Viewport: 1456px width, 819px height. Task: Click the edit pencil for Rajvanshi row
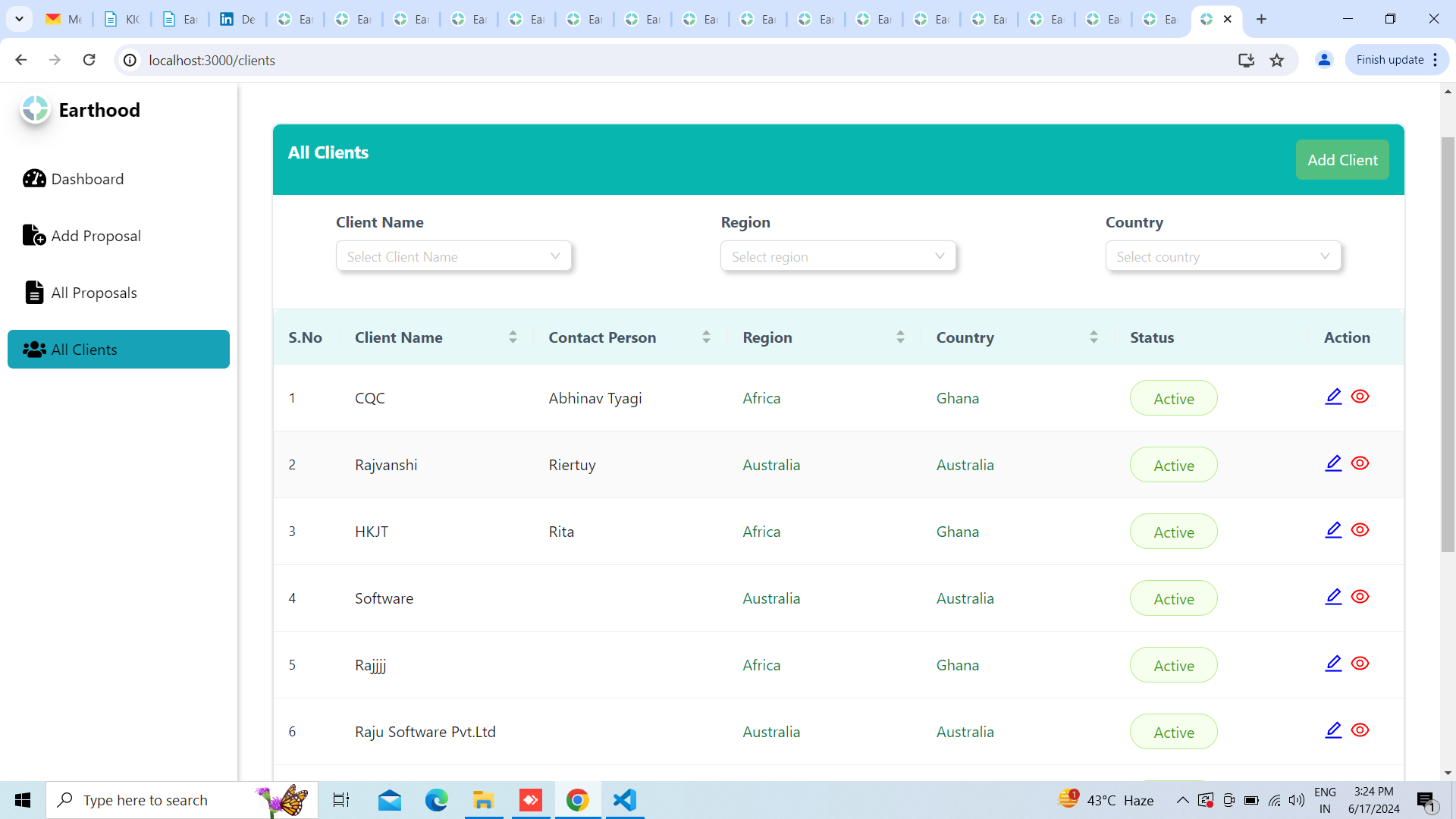click(x=1333, y=463)
